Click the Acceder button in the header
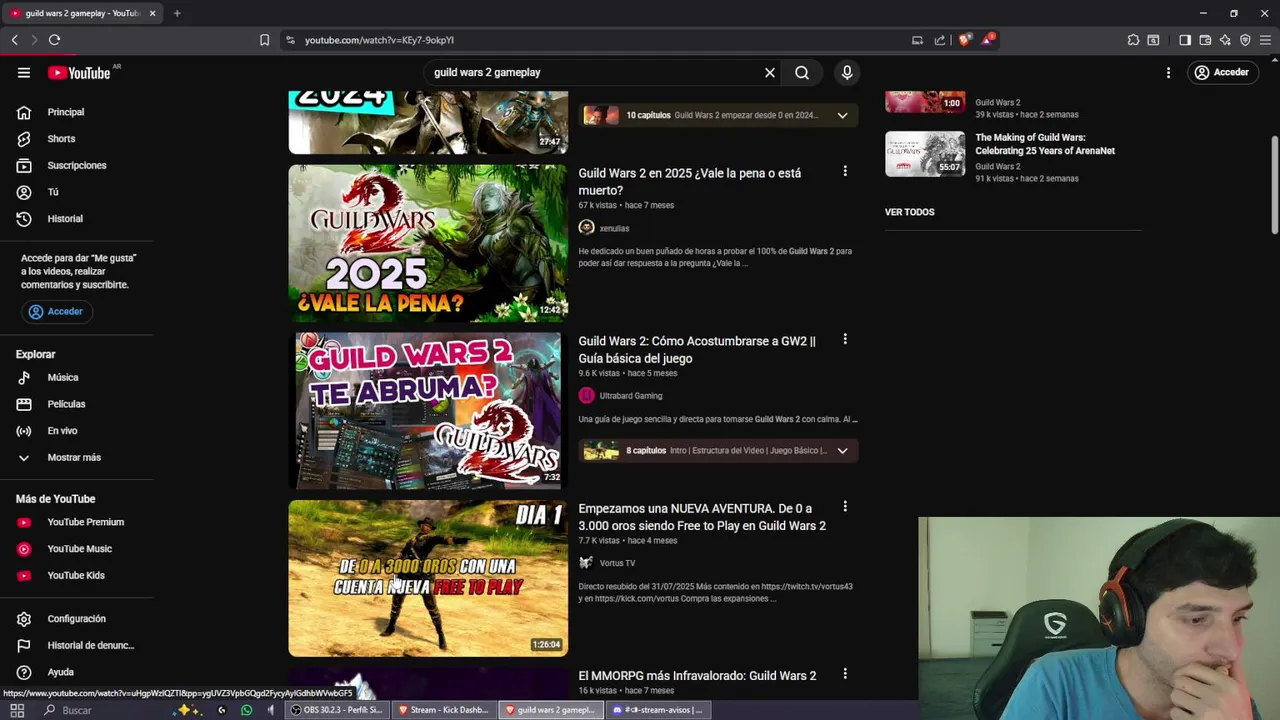 click(1221, 73)
